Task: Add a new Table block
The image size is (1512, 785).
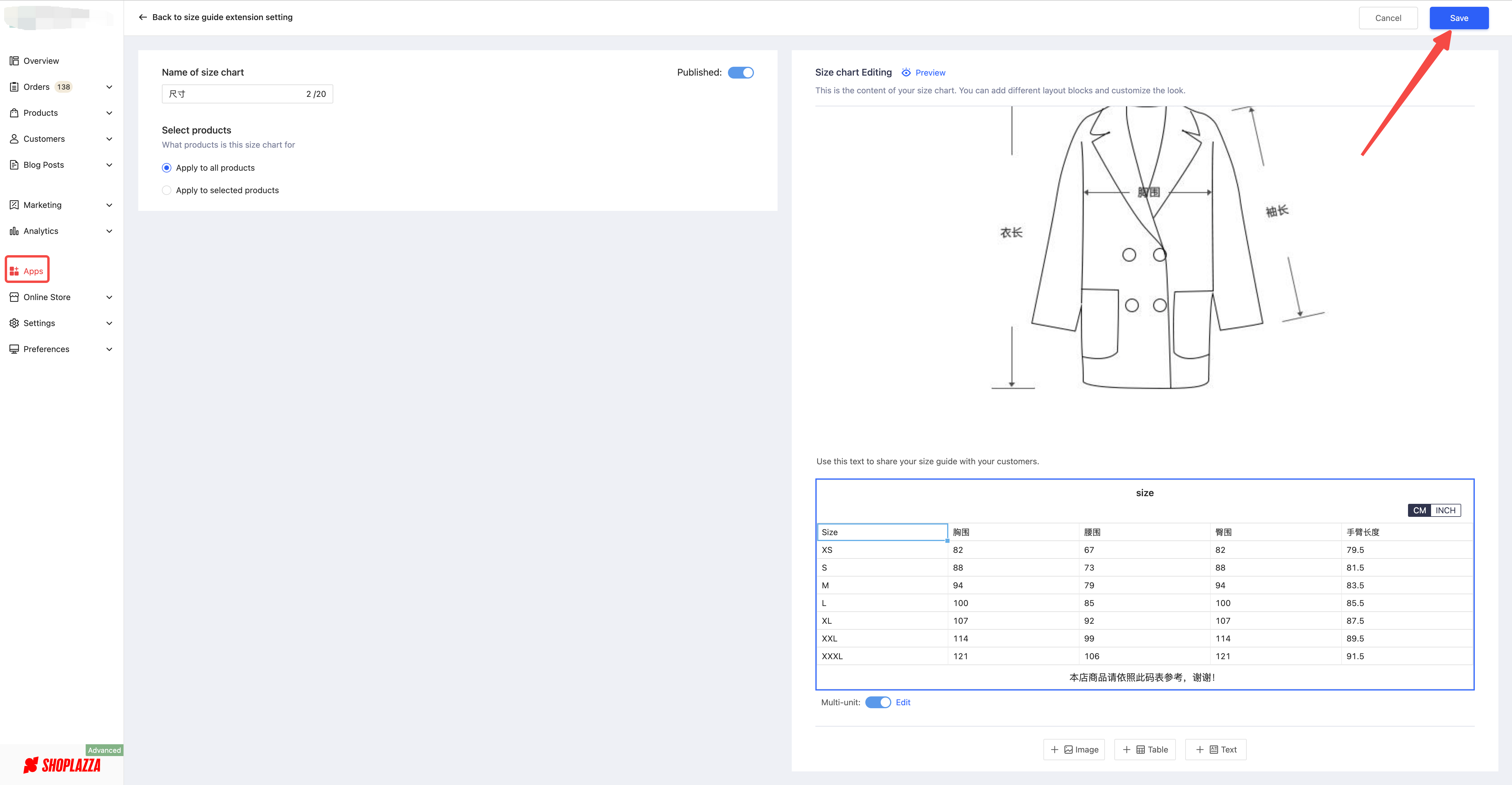Action: pos(1144,750)
